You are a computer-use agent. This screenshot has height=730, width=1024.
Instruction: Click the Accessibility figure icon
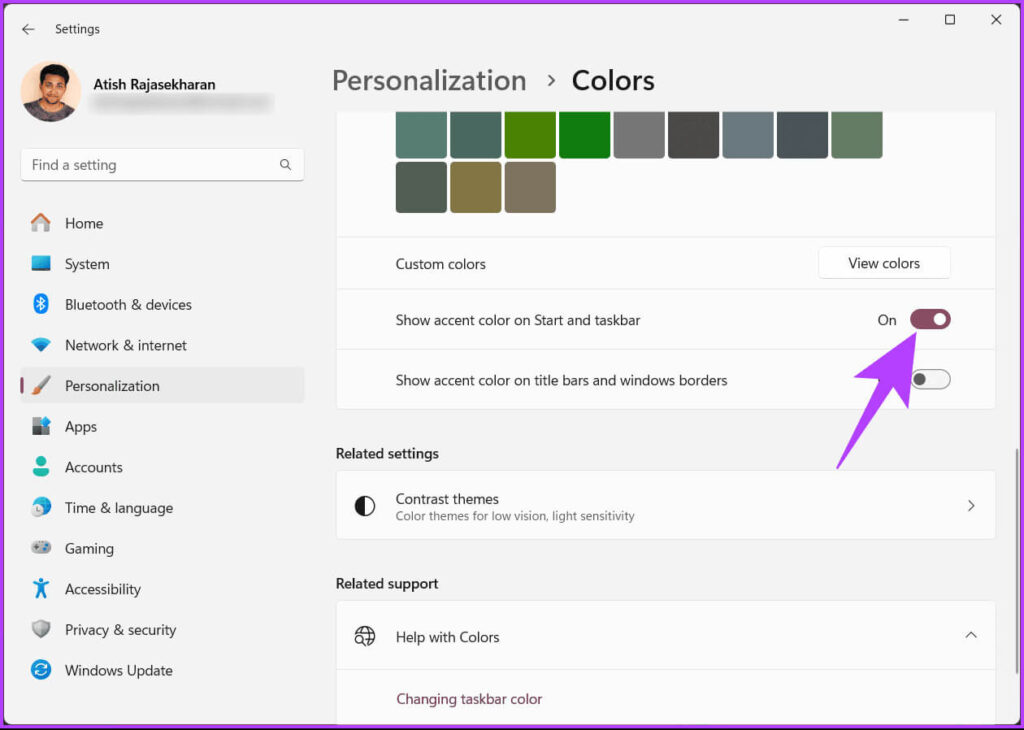[x=41, y=589]
